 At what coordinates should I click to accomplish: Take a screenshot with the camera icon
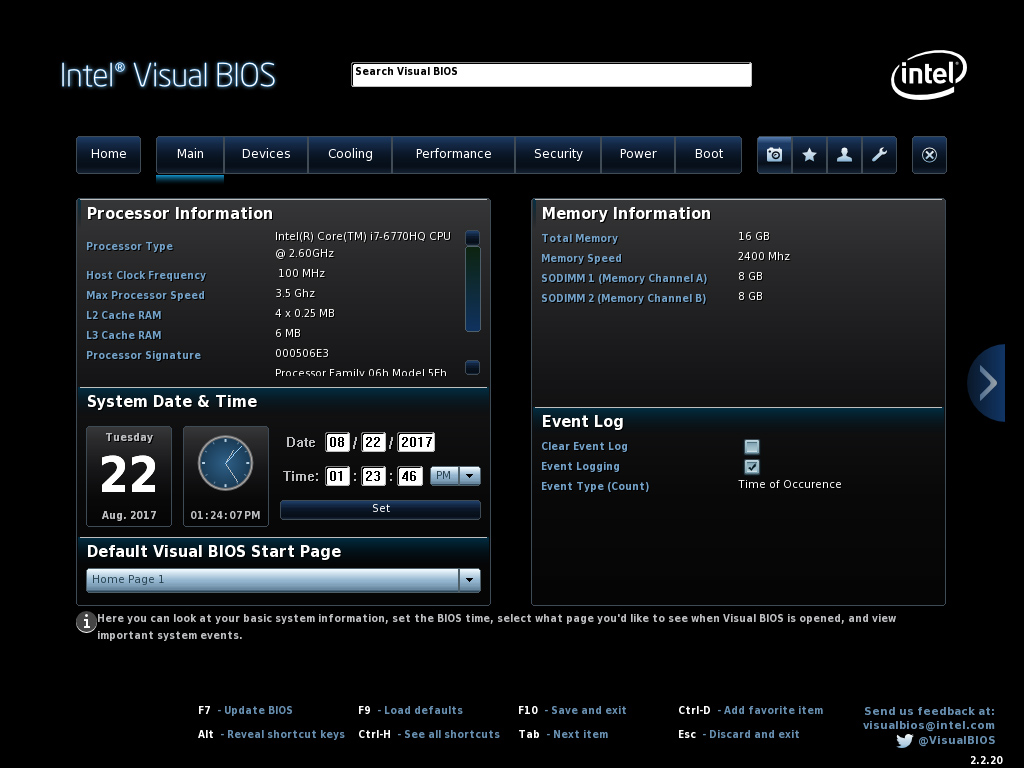(x=774, y=154)
